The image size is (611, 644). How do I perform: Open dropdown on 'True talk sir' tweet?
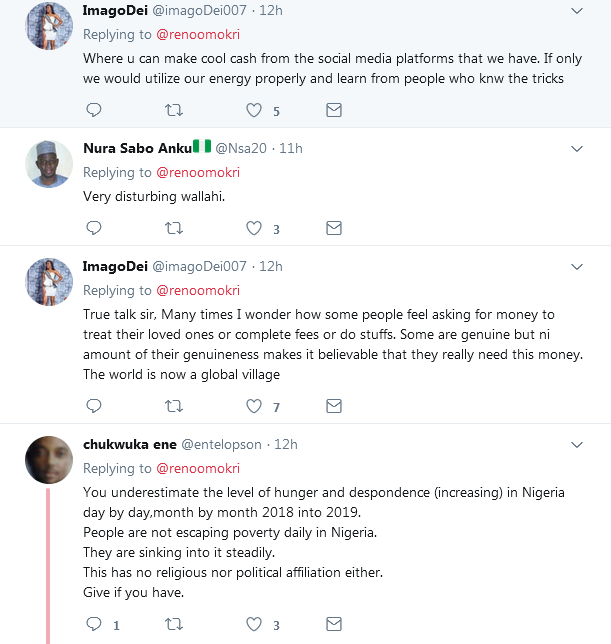click(x=576, y=267)
